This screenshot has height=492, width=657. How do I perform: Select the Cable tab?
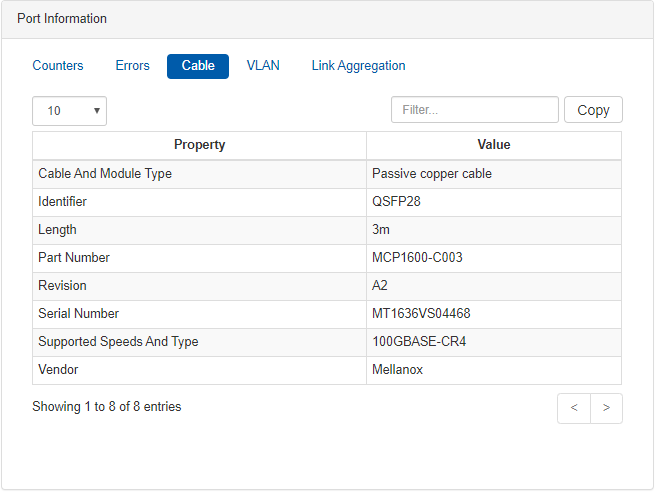[x=198, y=66]
